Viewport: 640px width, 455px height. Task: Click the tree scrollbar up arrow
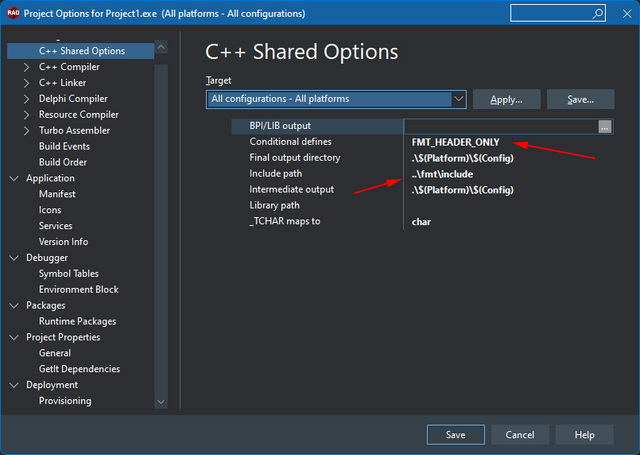[x=161, y=48]
